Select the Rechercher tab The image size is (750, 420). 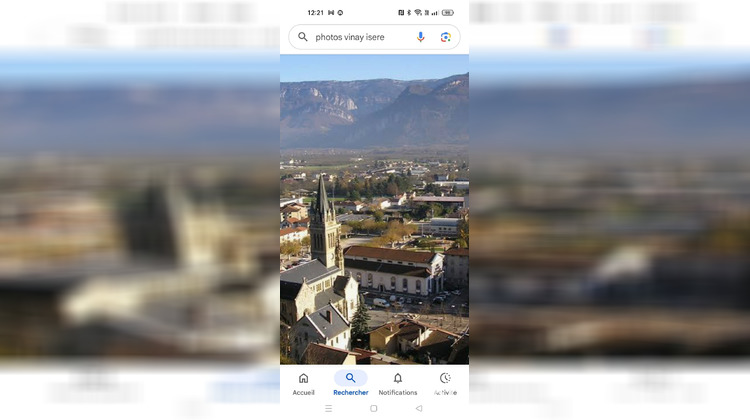pos(350,384)
